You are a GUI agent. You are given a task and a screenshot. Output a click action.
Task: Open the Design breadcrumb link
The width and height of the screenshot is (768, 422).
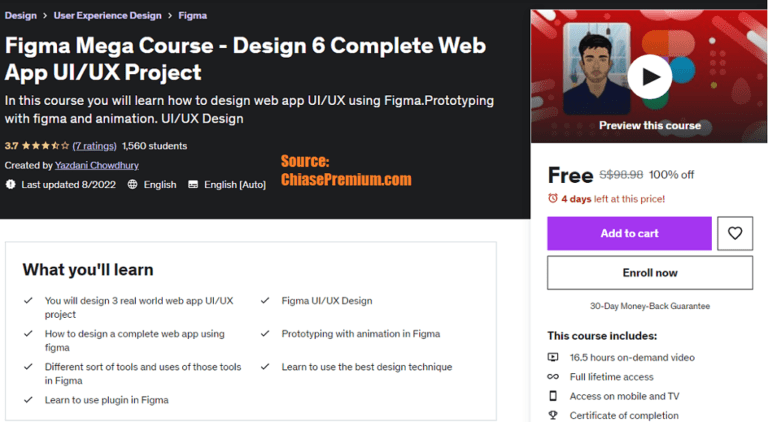[21, 16]
